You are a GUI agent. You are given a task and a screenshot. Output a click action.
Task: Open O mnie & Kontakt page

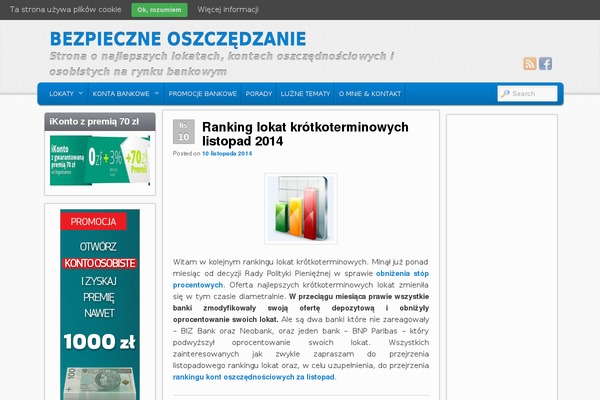click(370, 94)
